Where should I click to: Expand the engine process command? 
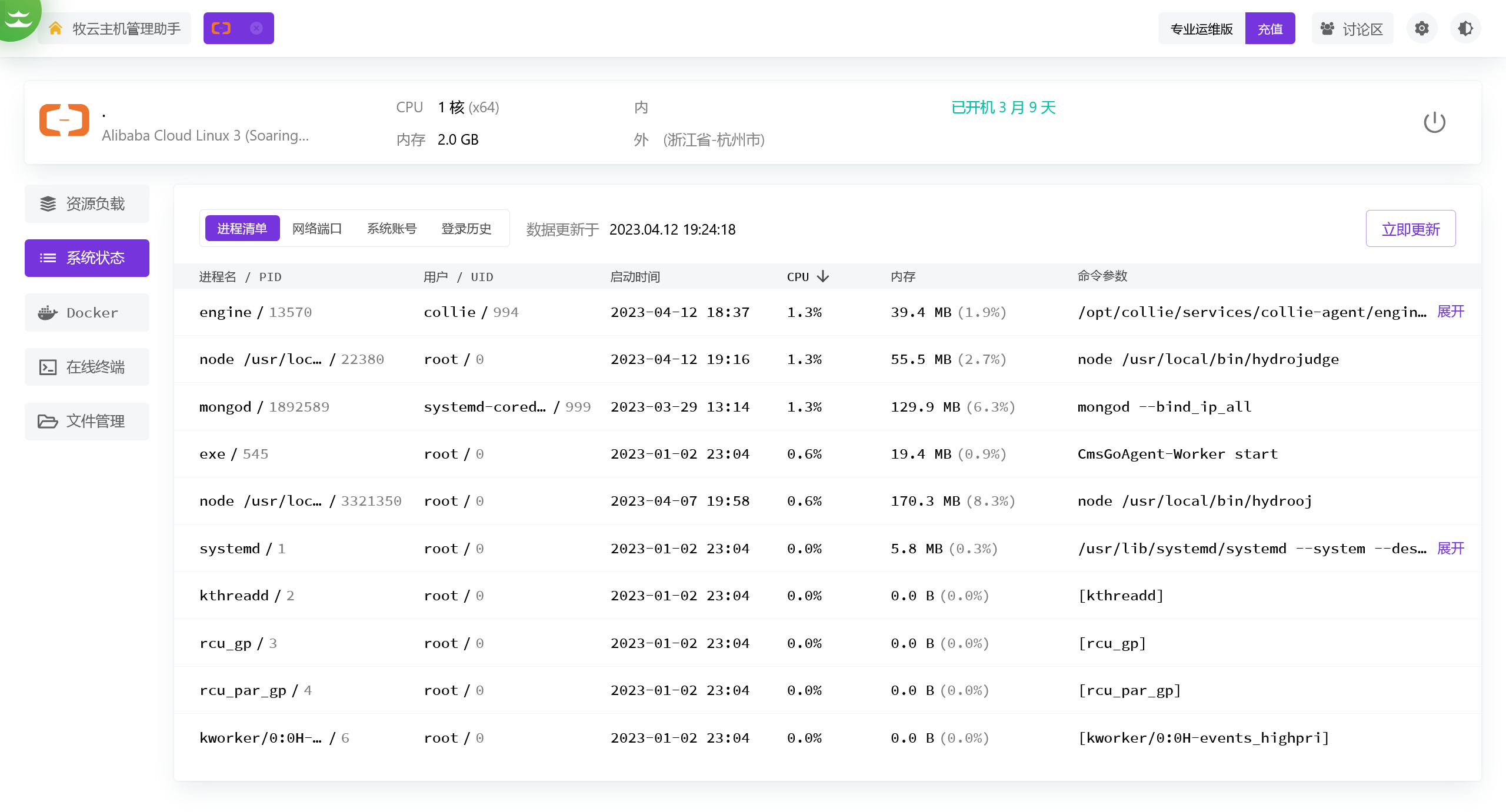[x=1450, y=312]
